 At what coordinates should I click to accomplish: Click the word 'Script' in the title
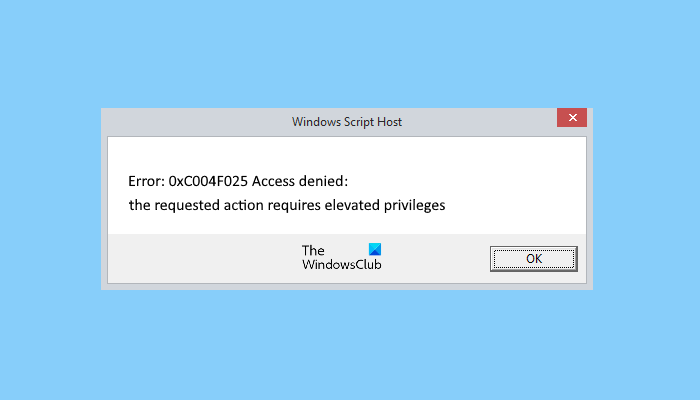coord(356,122)
